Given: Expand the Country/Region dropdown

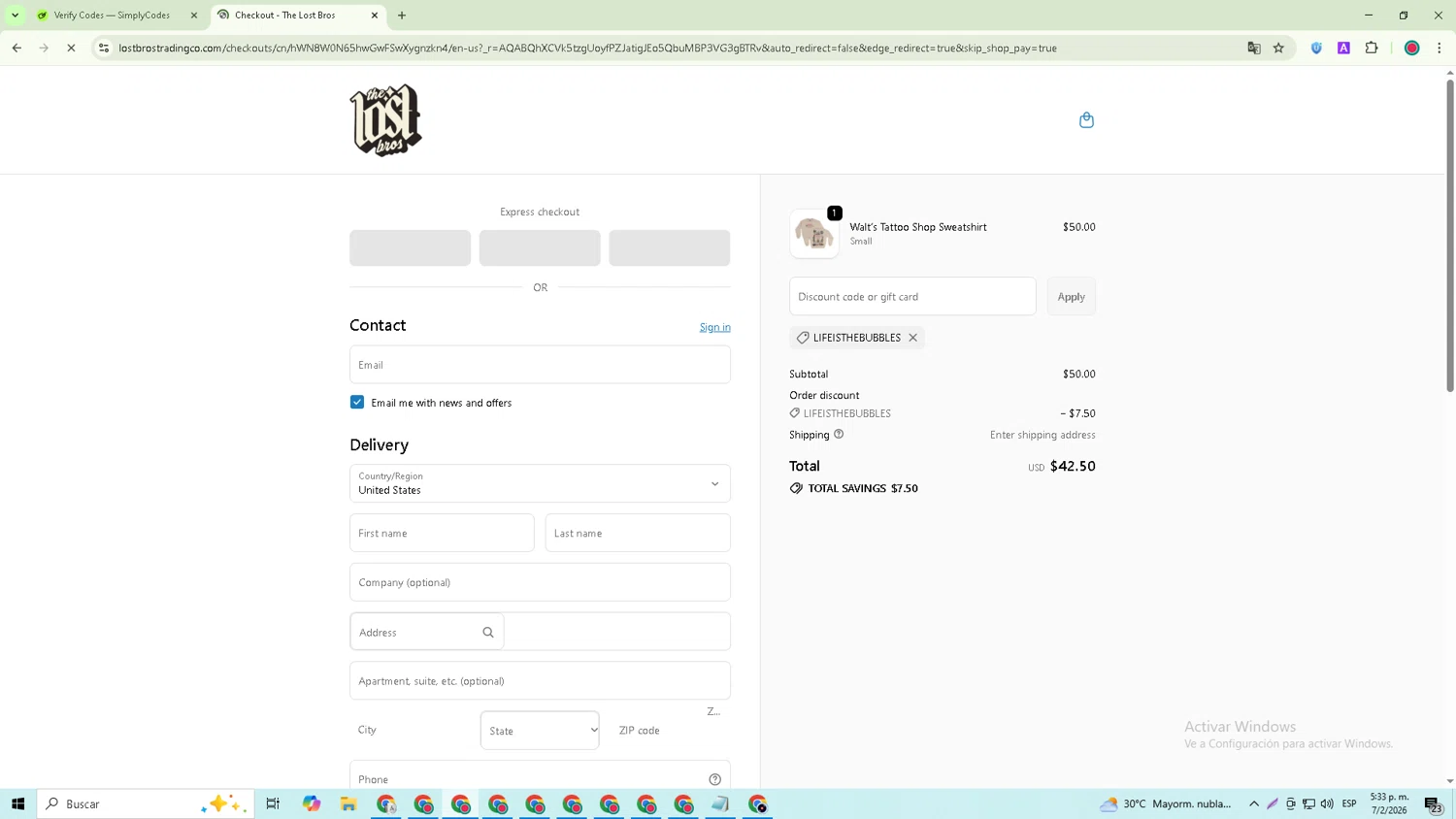Looking at the screenshot, I should 540,483.
